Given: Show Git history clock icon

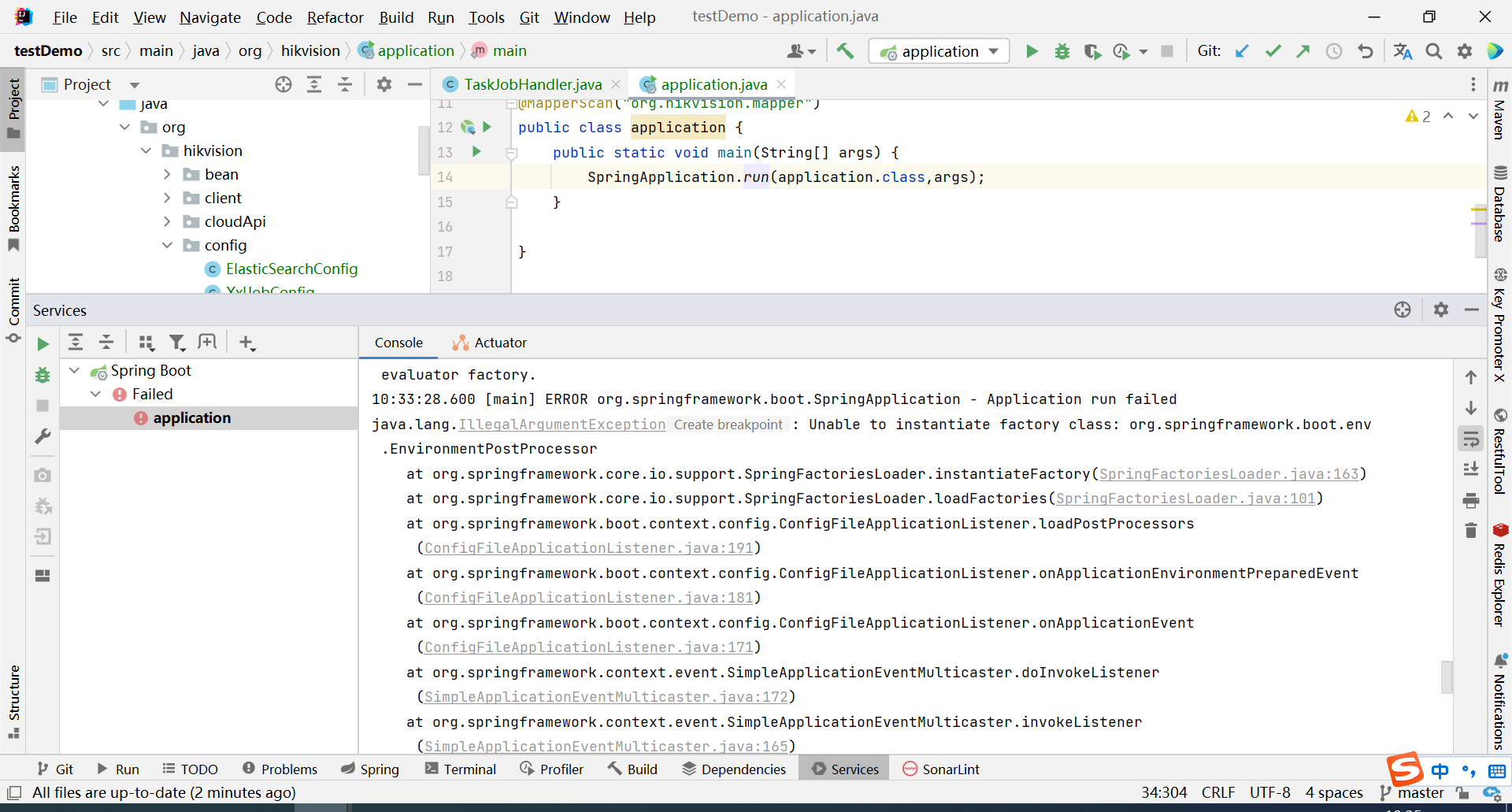Looking at the screenshot, I should coord(1334,51).
